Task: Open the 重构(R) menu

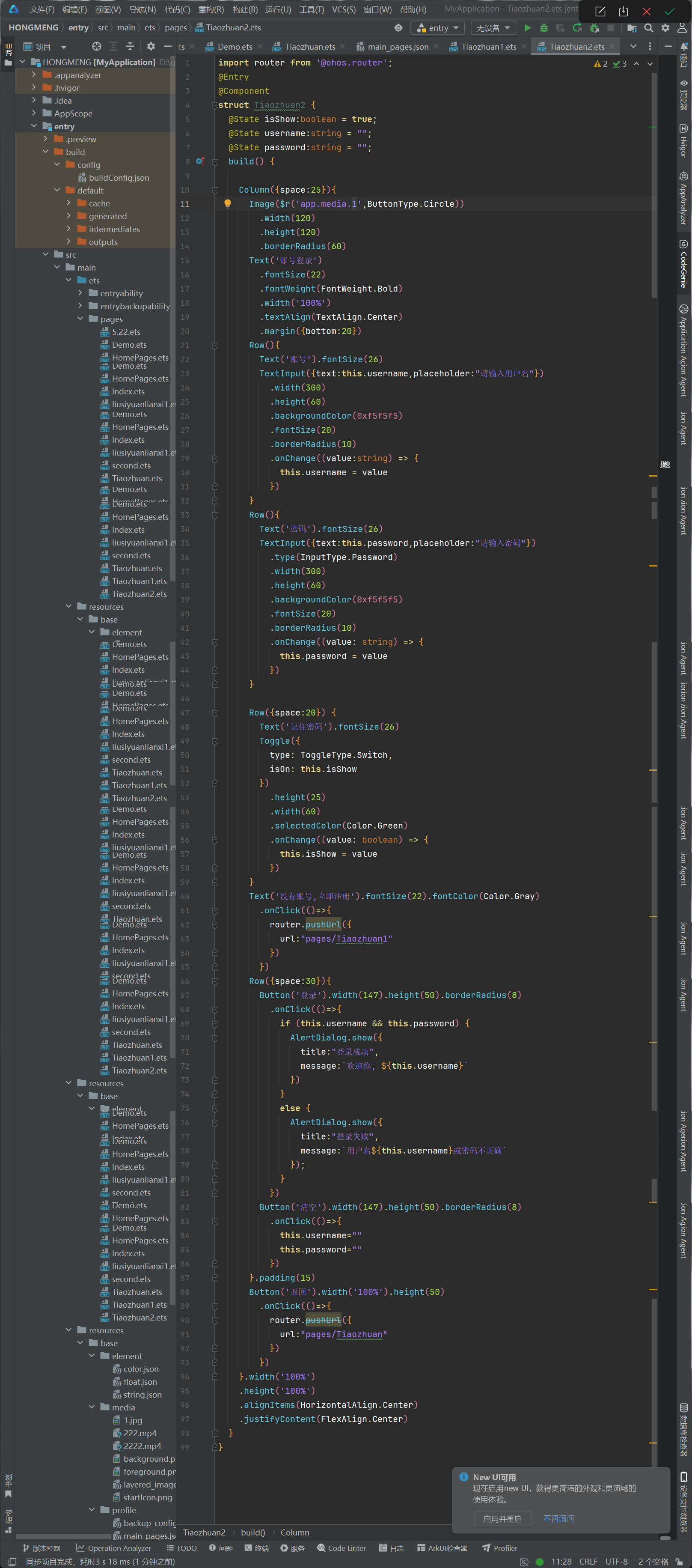Action: point(211,9)
